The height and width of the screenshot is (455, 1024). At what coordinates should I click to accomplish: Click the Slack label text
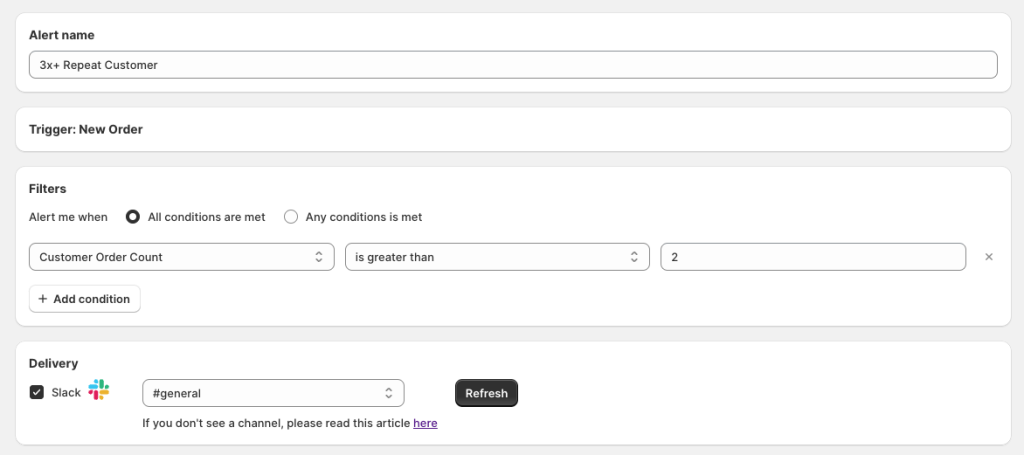(66, 392)
